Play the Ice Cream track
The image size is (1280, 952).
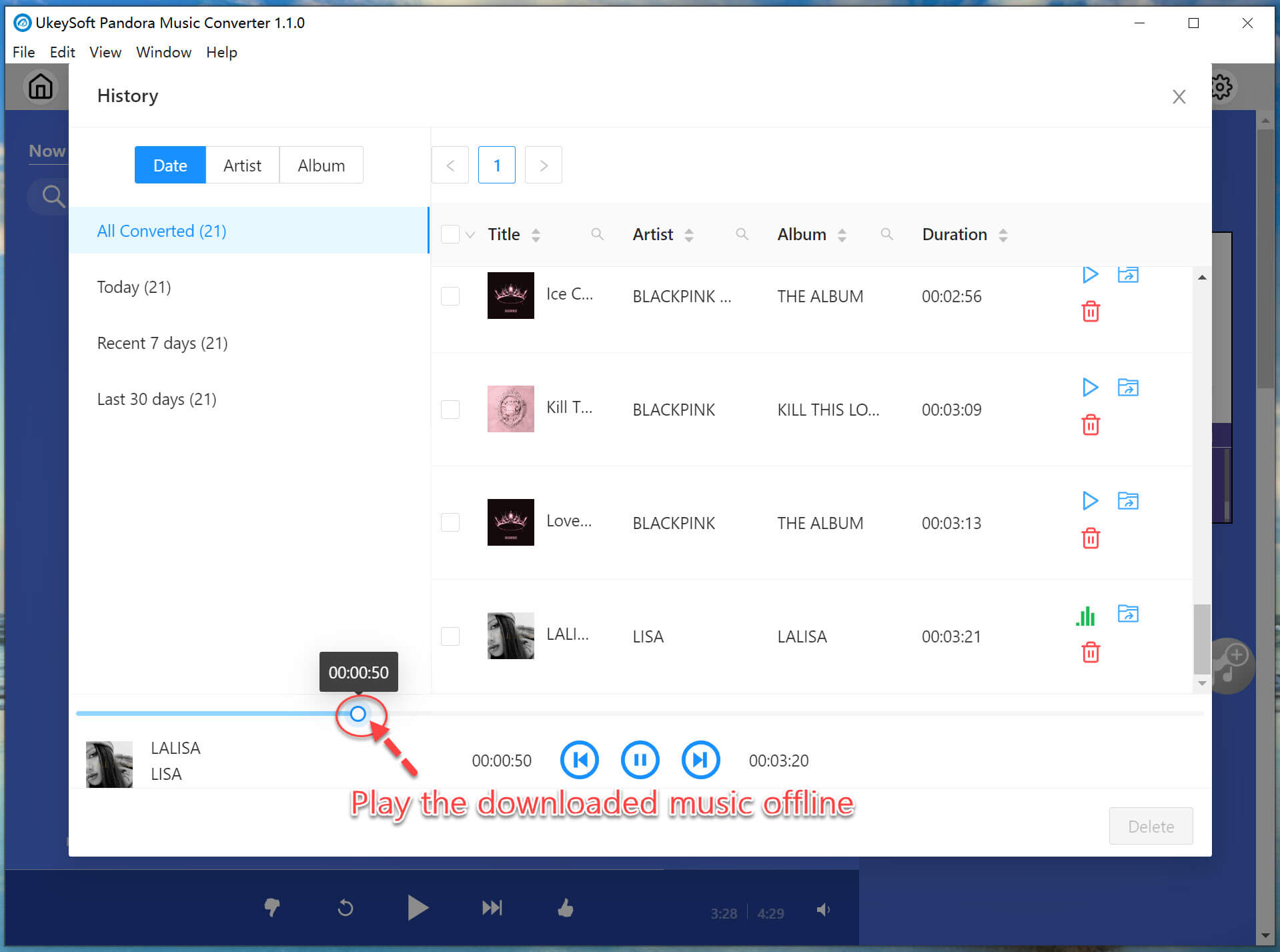tap(1090, 274)
